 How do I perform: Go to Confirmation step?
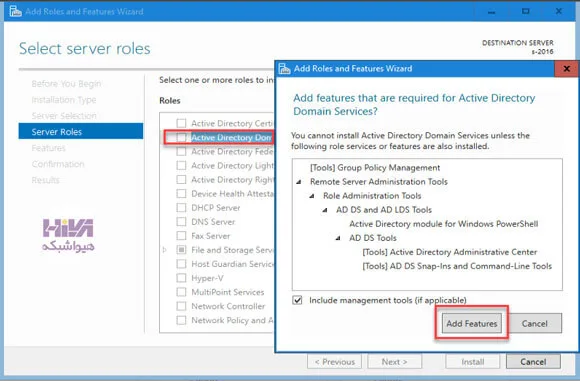(x=58, y=164)
